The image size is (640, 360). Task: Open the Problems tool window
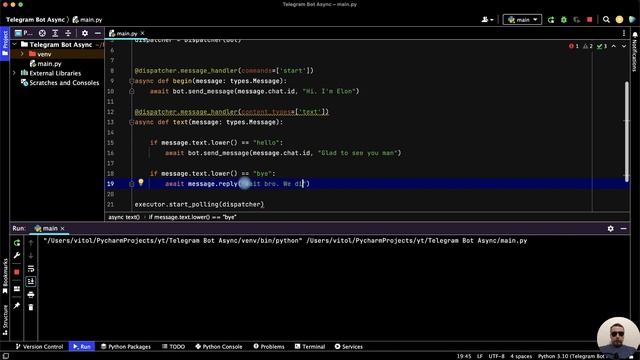pos(269,347)
